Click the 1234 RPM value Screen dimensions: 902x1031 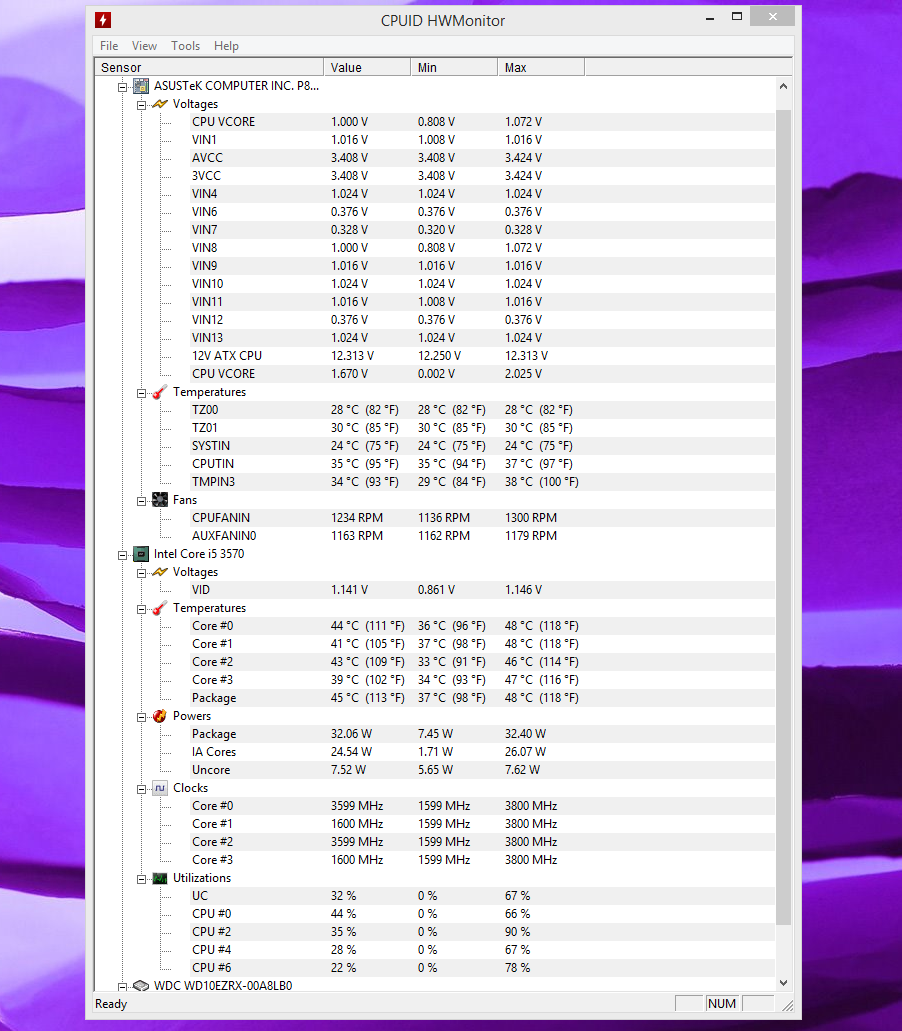point(357,517)
